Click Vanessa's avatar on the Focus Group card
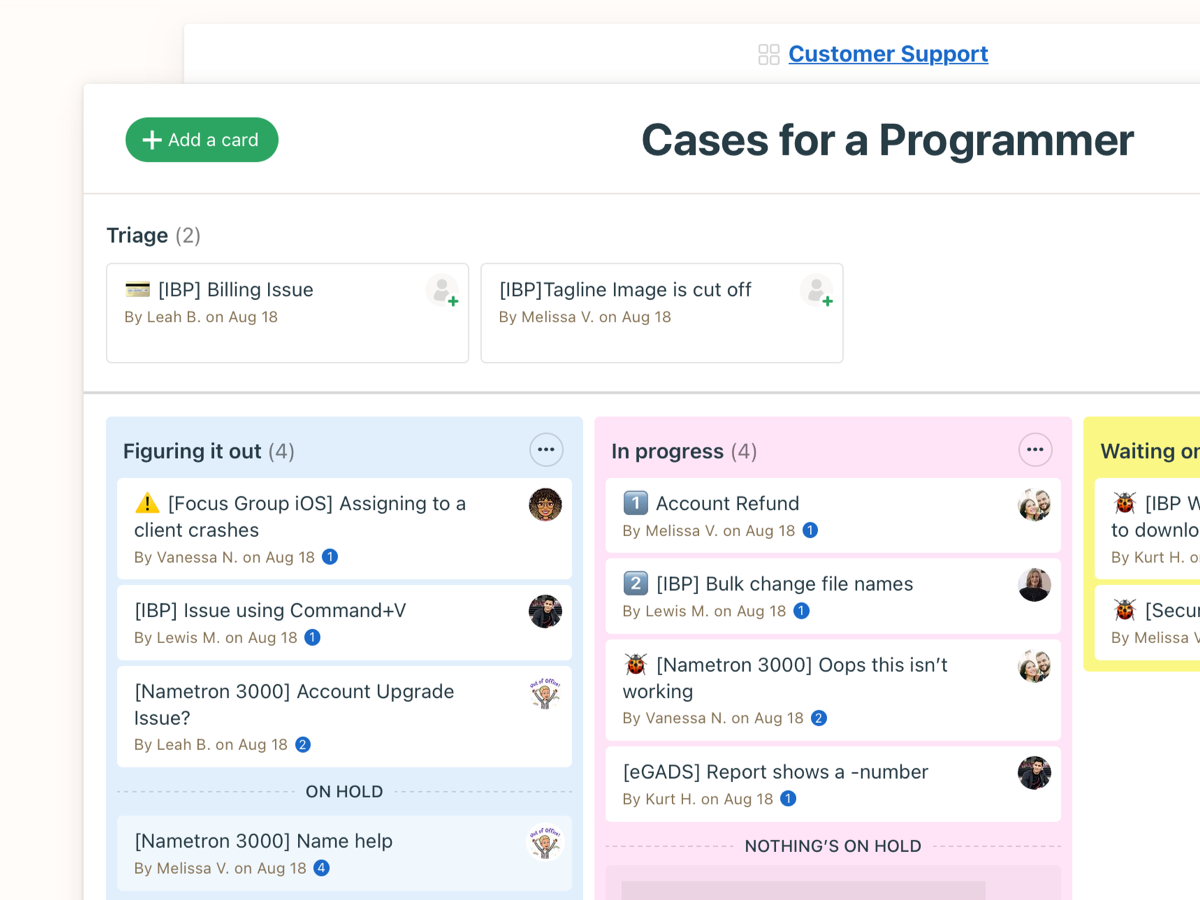1200x900 pixels. (545, 504)
